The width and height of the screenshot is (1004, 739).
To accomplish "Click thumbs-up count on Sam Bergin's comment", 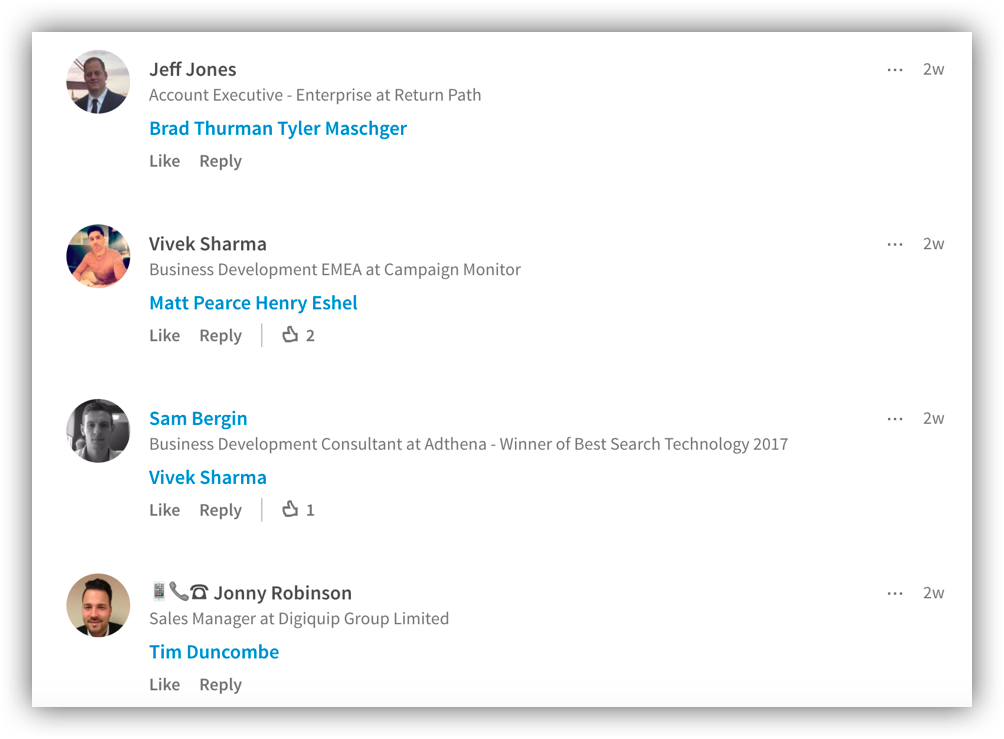I will coord(298,510).
